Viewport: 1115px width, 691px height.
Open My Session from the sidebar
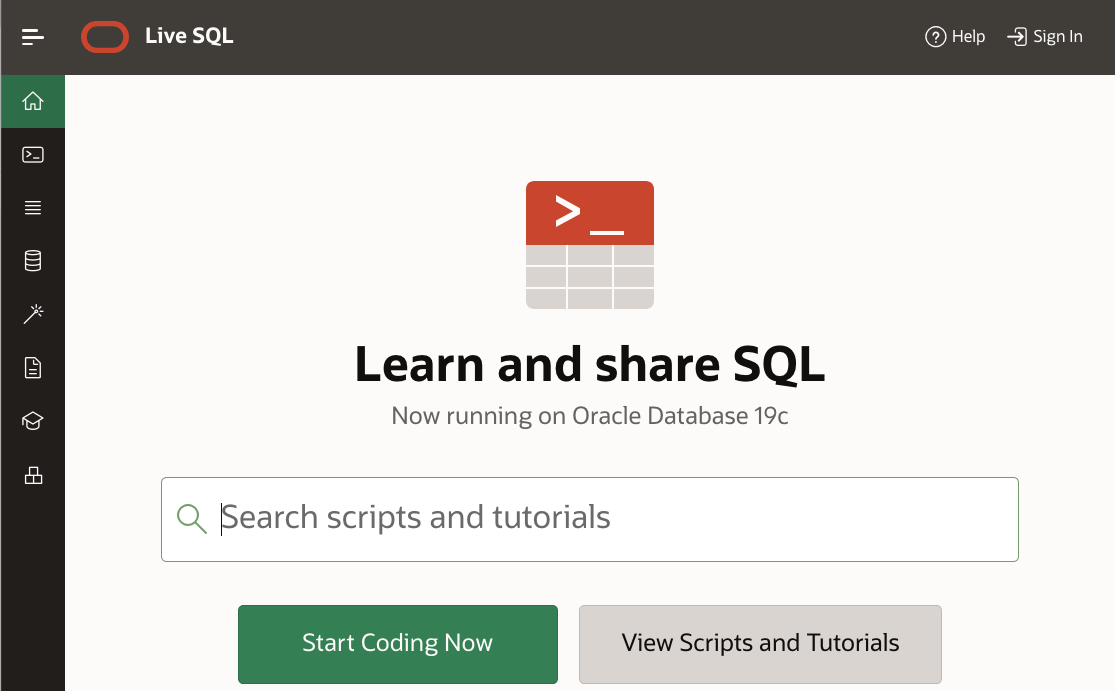coord(32,207)
